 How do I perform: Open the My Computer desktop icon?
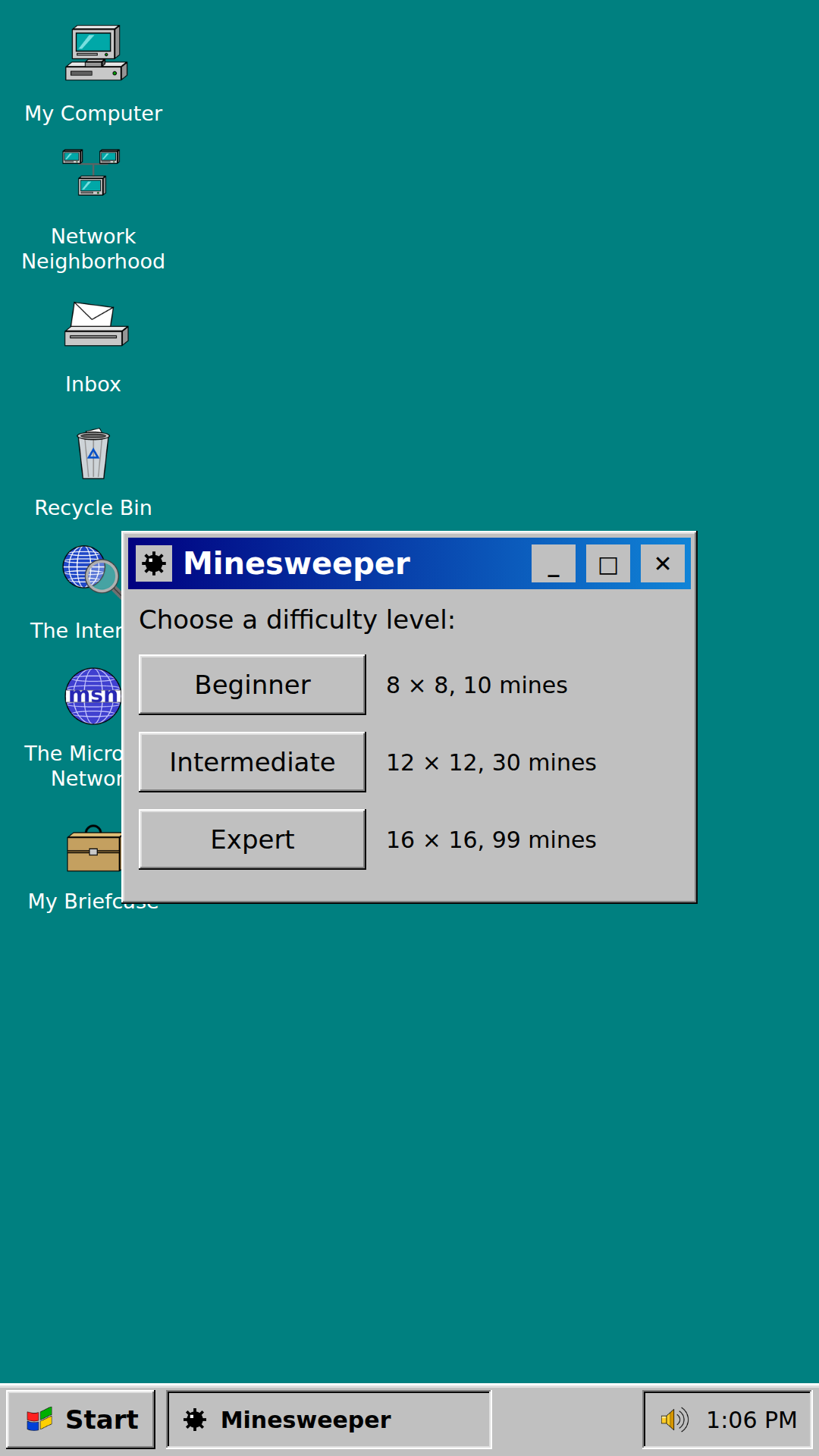[x=96, y=53]
